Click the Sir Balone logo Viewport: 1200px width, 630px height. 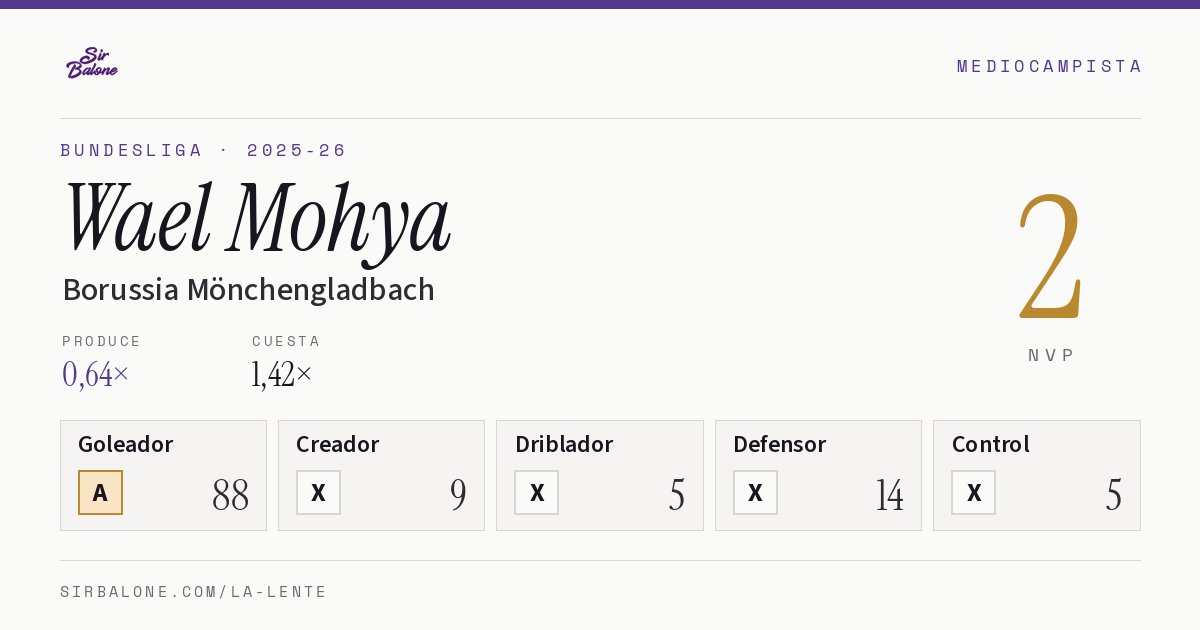92,63
